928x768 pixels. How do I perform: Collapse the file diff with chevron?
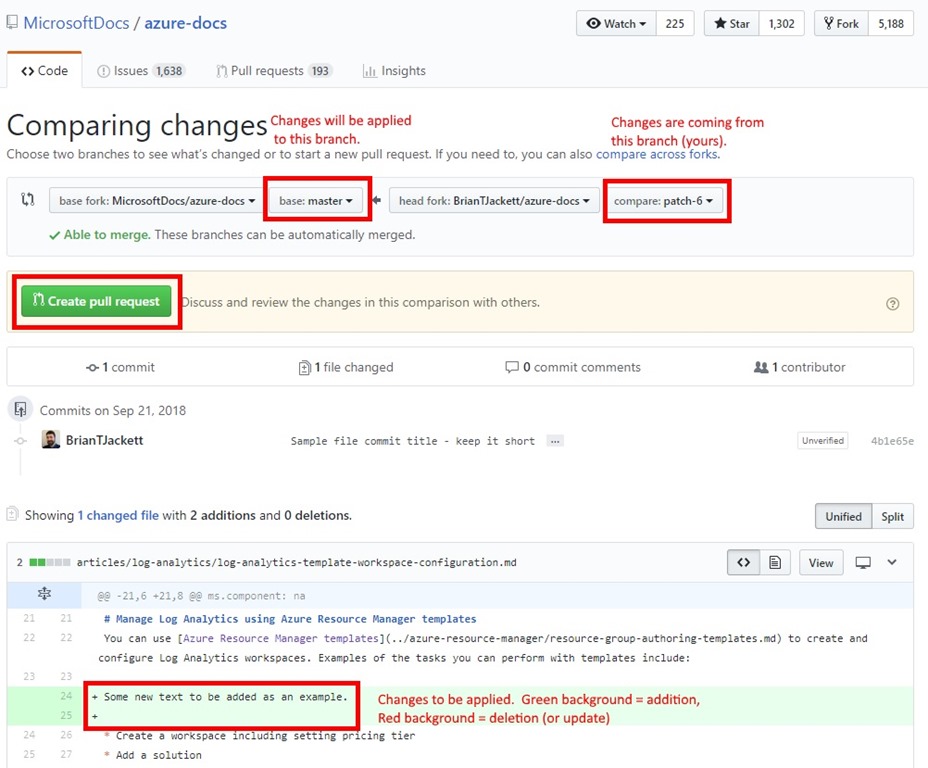coord(892,563)
